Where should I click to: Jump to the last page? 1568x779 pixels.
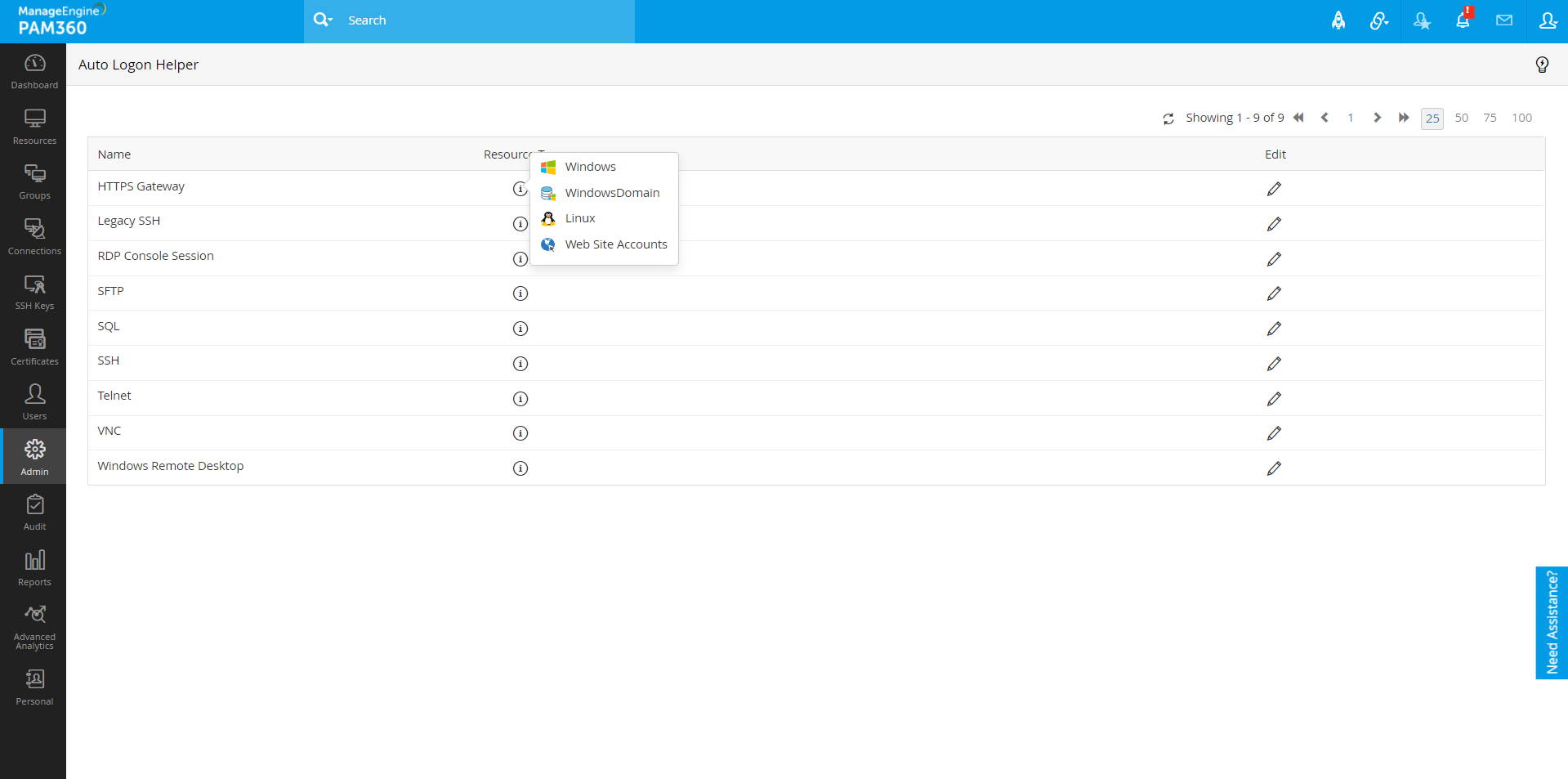click(x=1403, y=118)
